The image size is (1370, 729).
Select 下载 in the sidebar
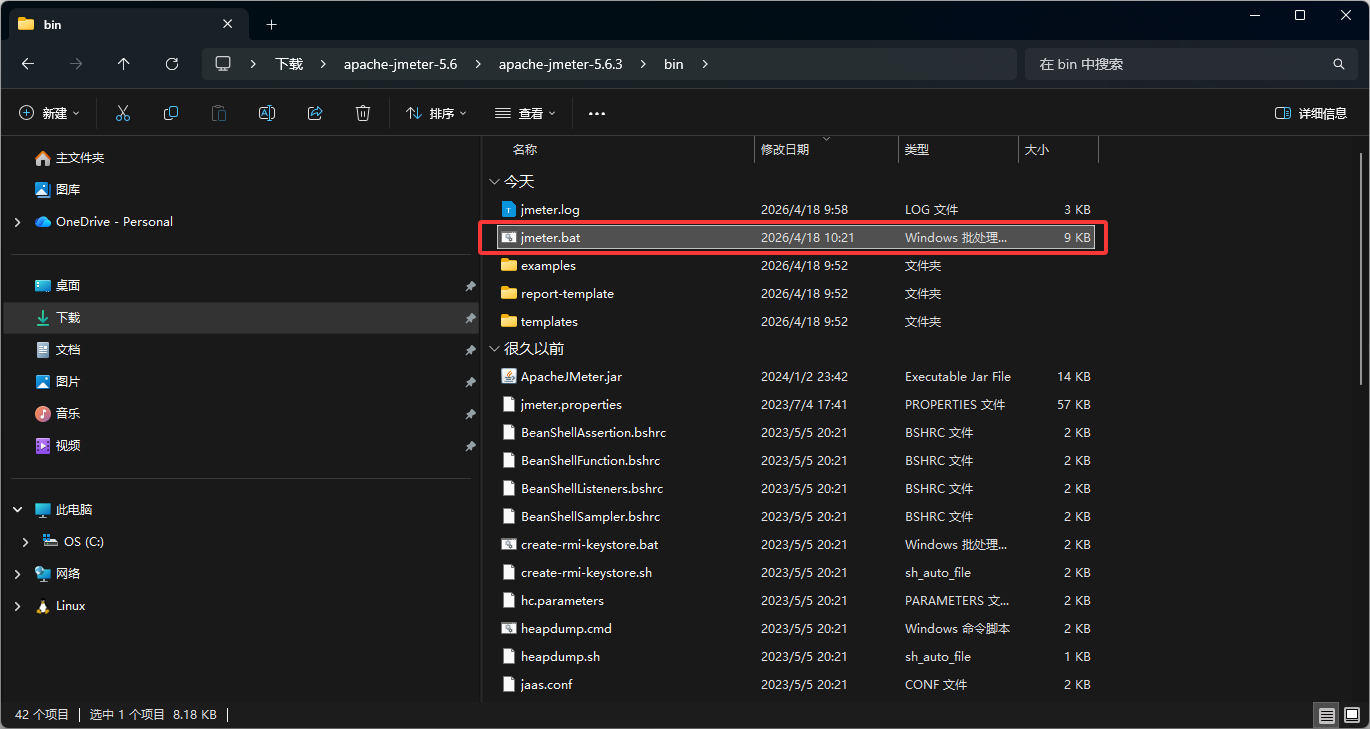[240, 318]
